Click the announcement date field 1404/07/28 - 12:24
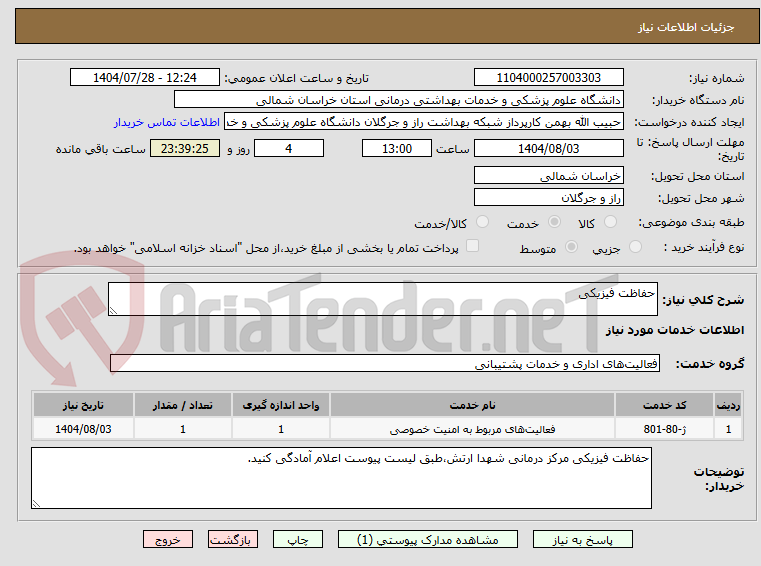 coord(145,78)
